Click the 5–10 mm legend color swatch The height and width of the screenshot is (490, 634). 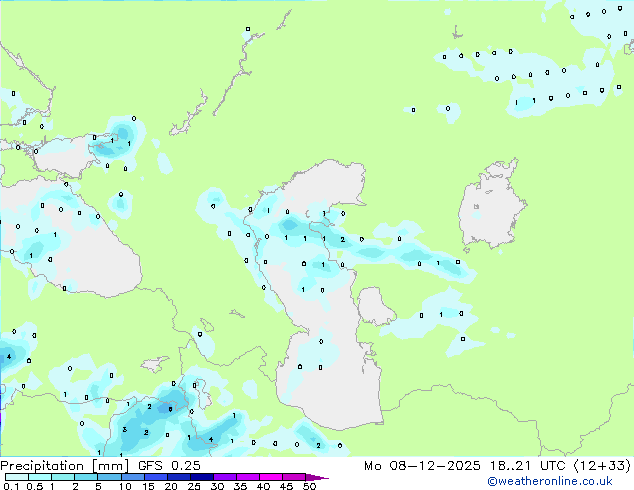point(109,477)
